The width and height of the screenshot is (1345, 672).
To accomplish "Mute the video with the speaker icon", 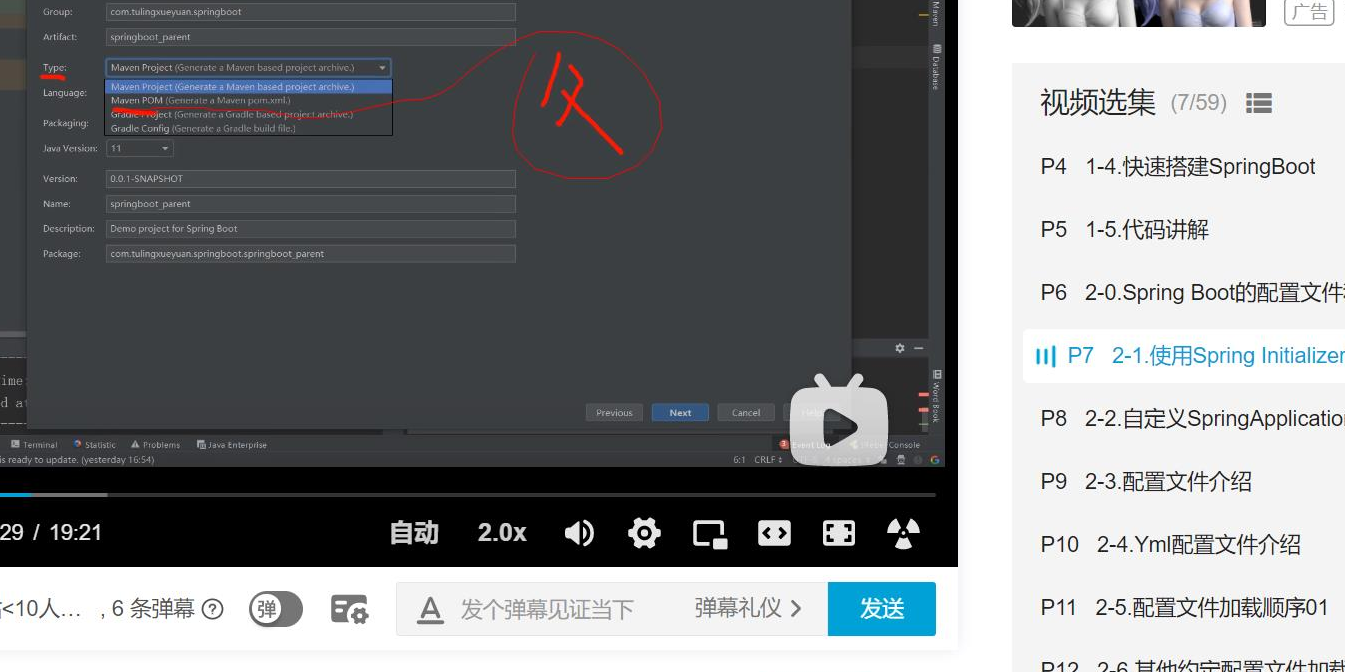I will (x=579, y=533).
